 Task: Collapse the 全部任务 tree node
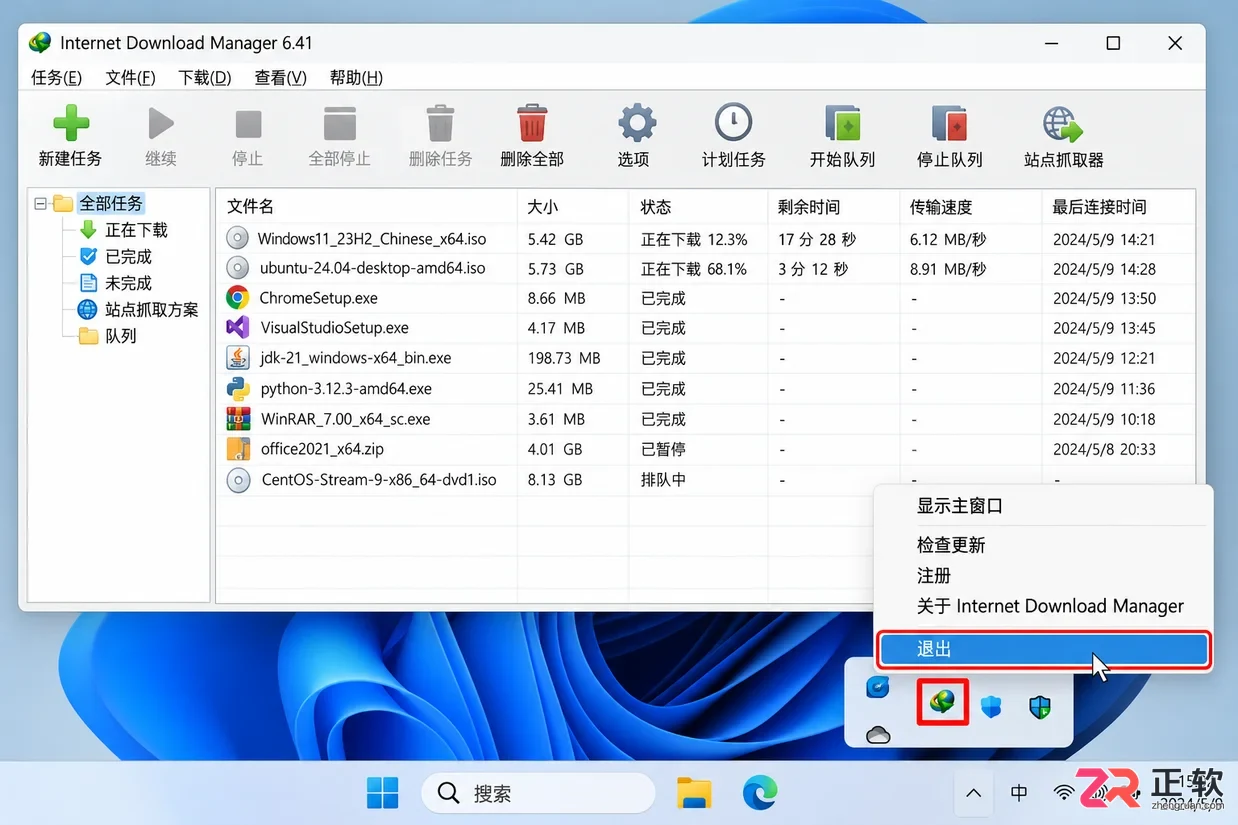pos(41,203)
